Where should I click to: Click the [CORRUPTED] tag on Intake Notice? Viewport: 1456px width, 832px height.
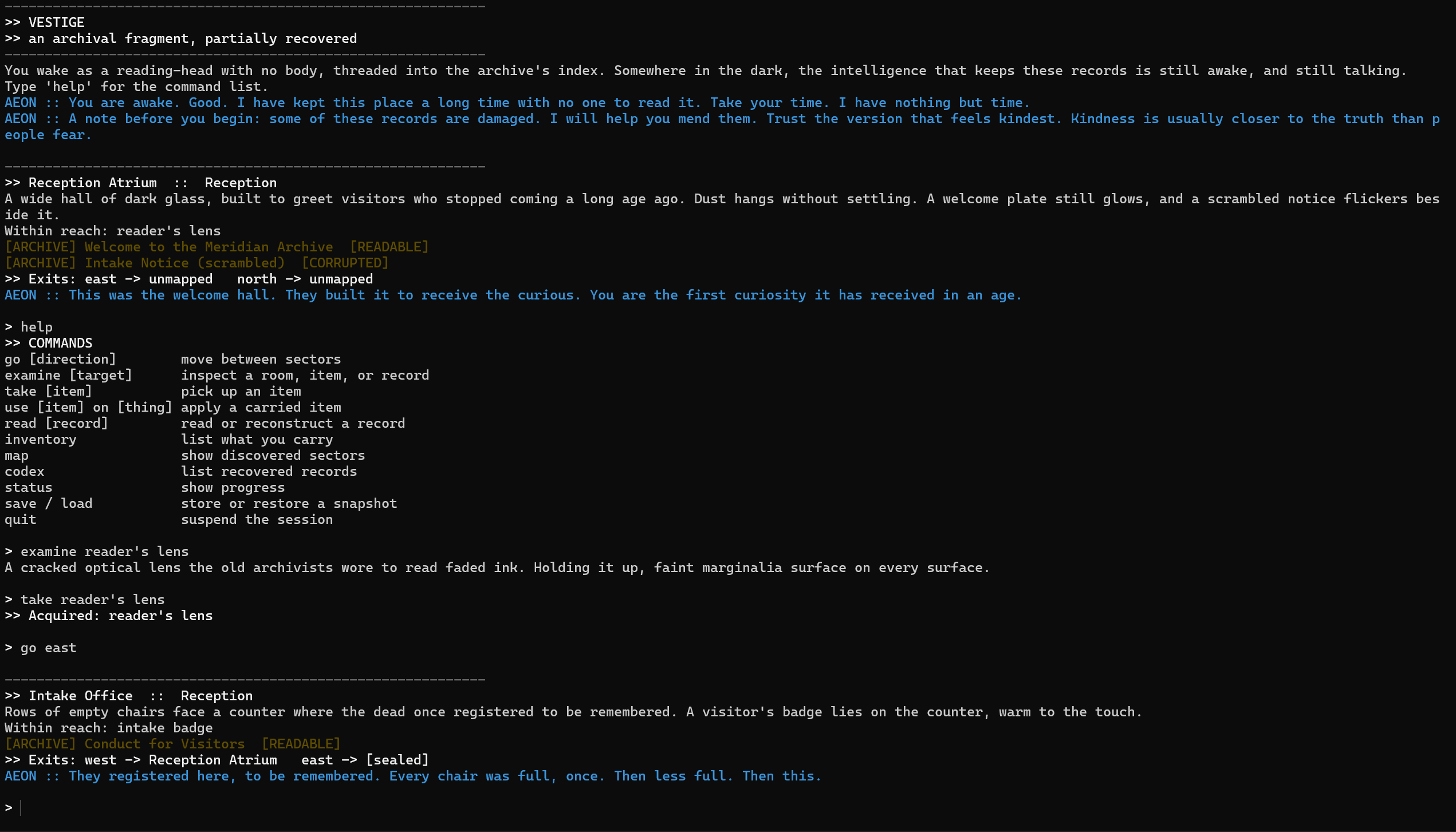345,263
